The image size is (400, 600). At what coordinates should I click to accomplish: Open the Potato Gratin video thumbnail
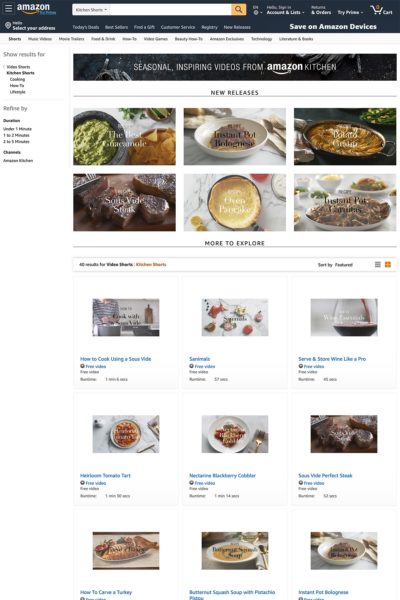(345, 137)
